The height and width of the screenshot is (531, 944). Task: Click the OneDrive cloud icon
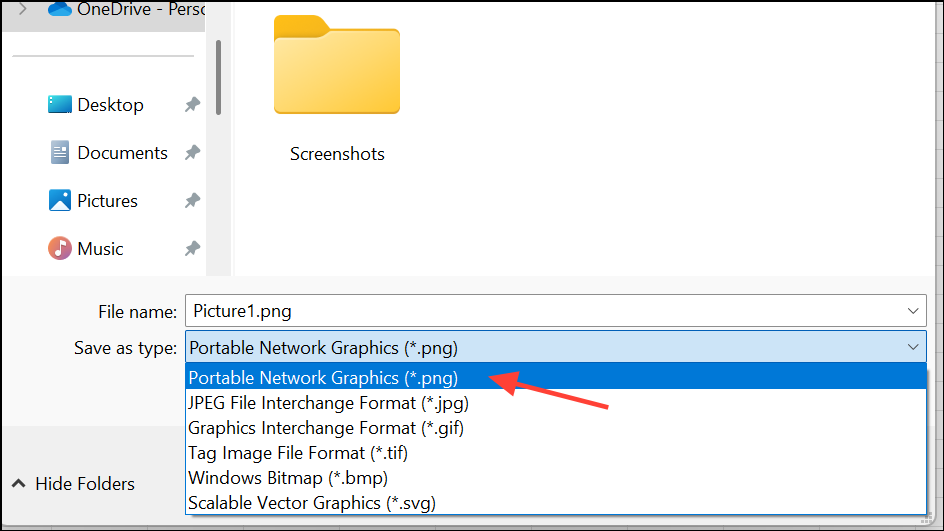(60, 9)
